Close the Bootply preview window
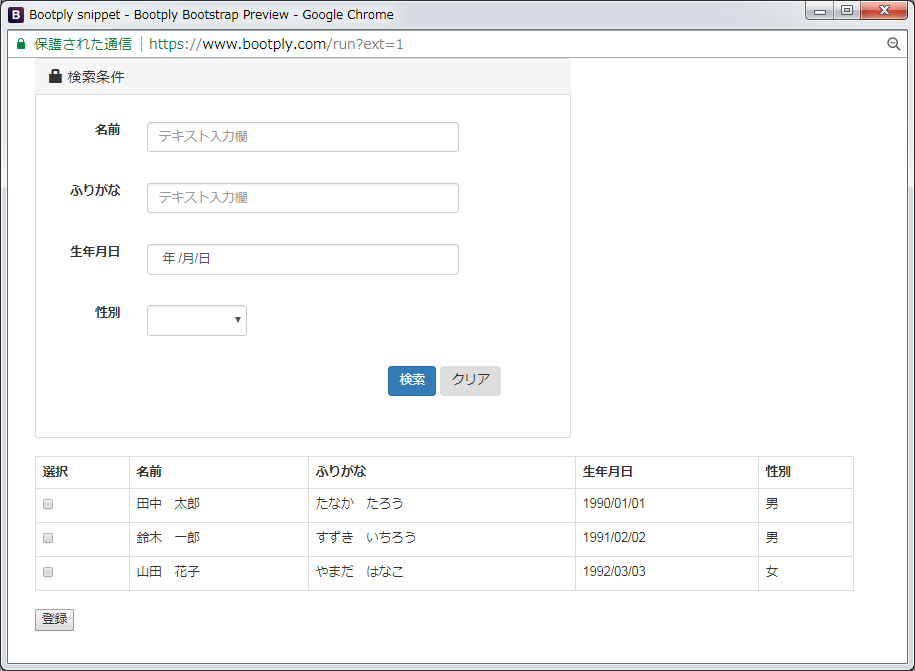The height and width of the screenshot is (671, 915). (884, 11)
